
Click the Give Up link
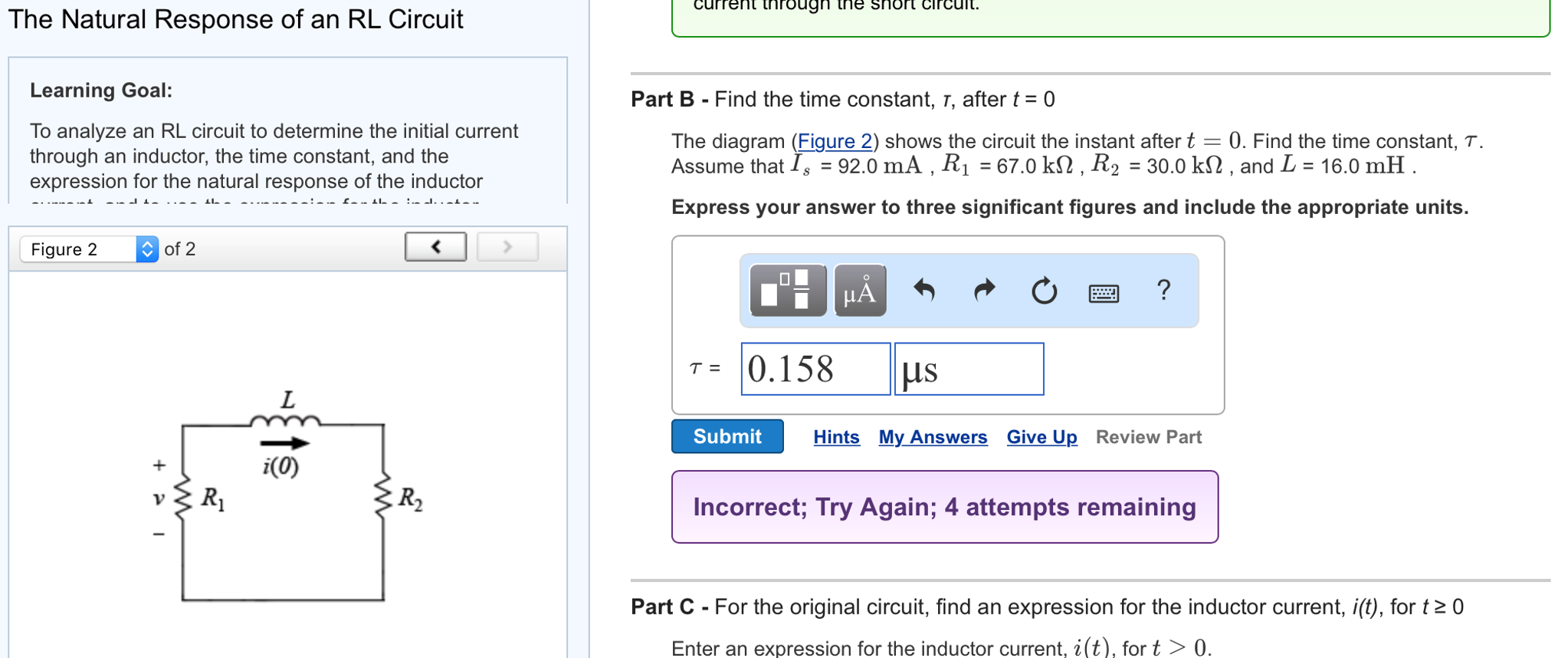point(1042,437)
